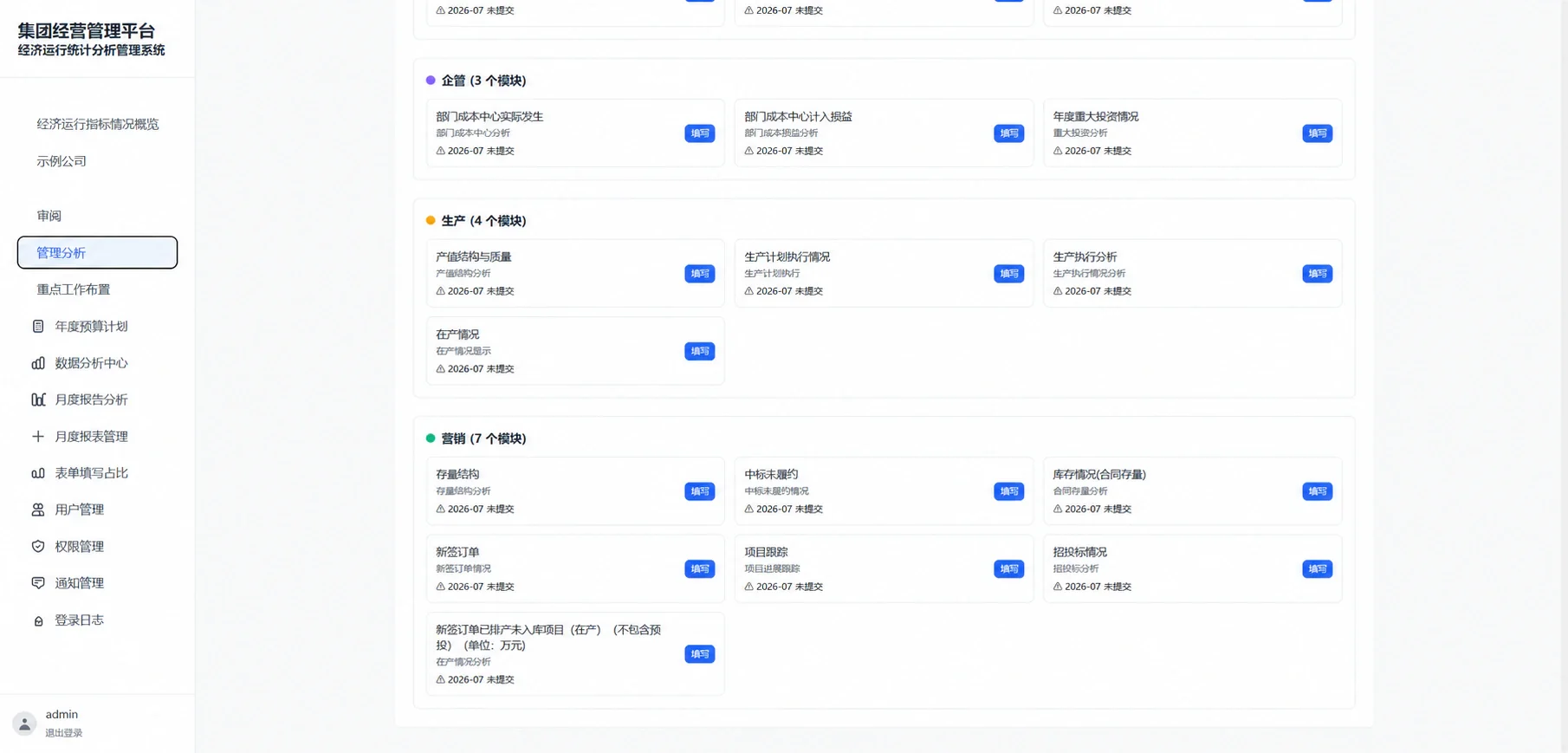Click warning icon on 在产情况 card
Screen dimensions: 1568x753
(x=440, y=369)
